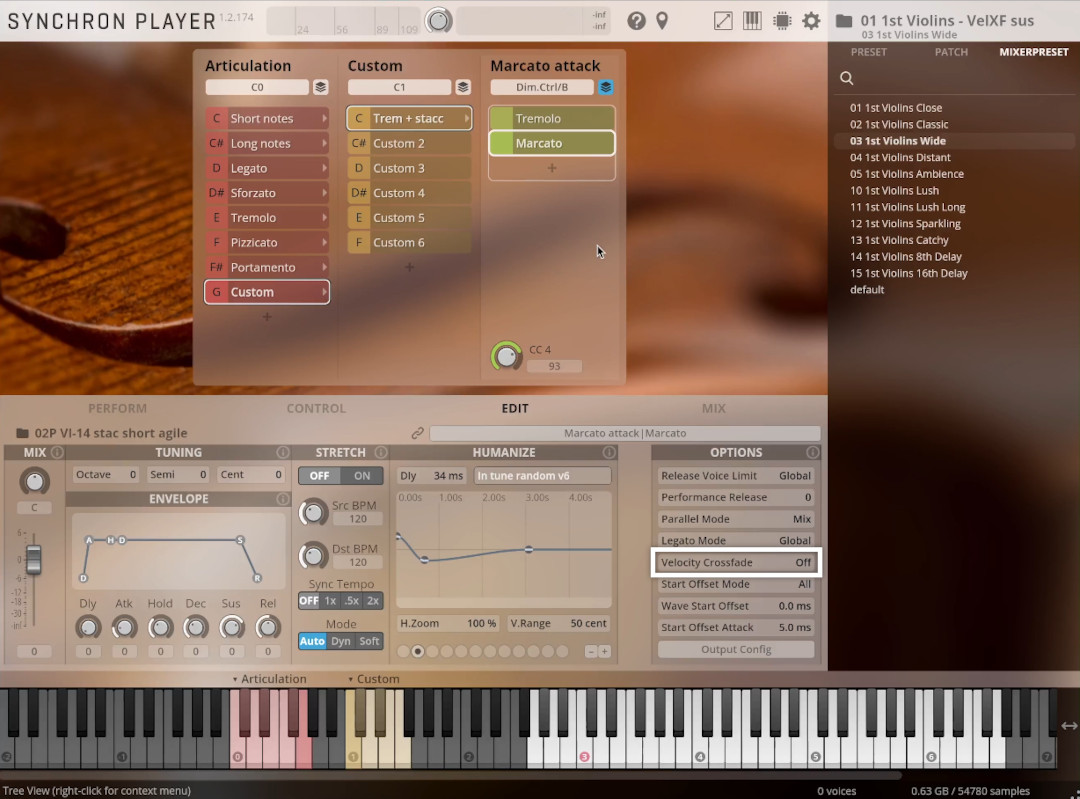
Task: Switch to PERFORM tab
Action: tap(118, 408)
